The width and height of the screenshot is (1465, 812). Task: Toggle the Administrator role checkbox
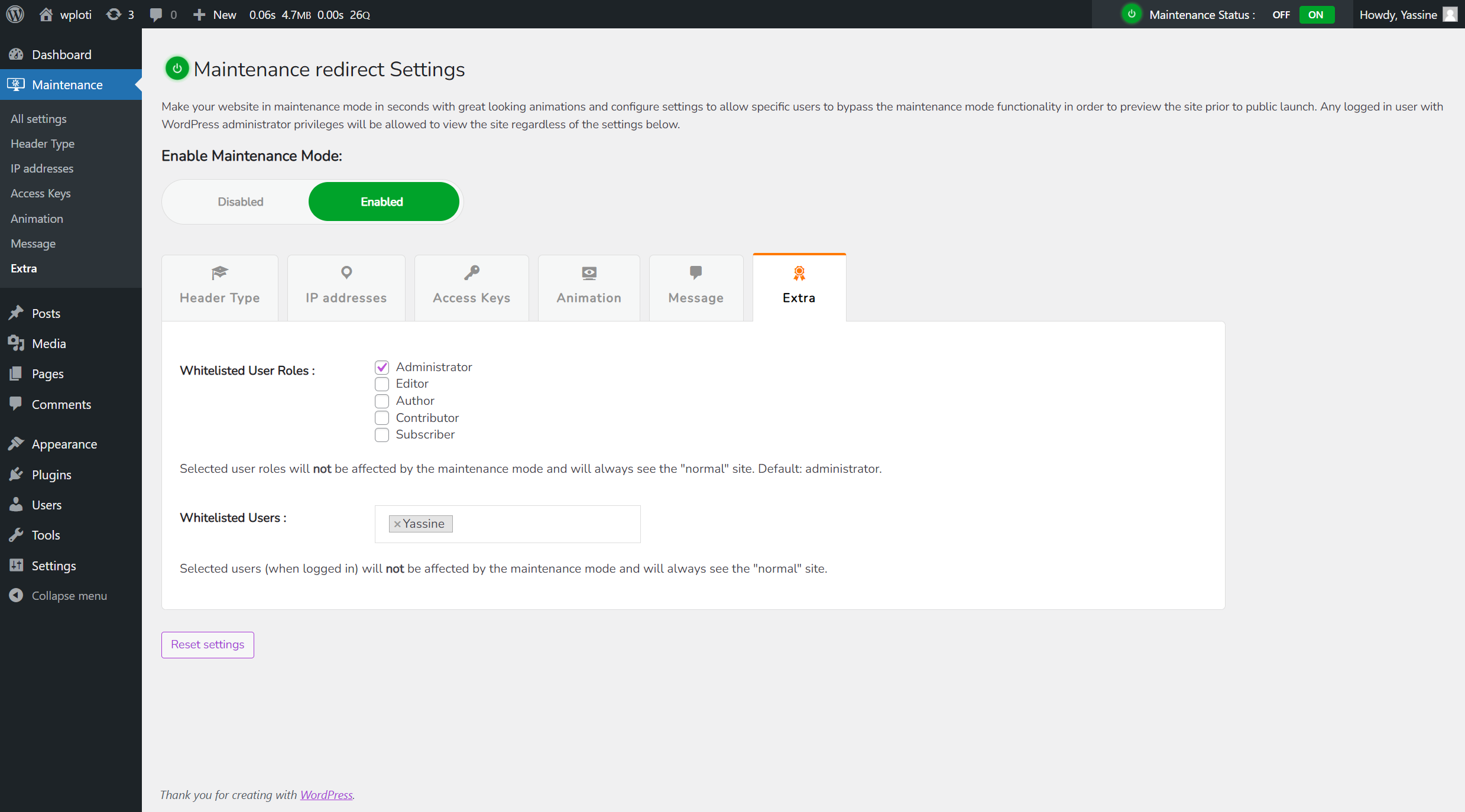click(382, 367)
